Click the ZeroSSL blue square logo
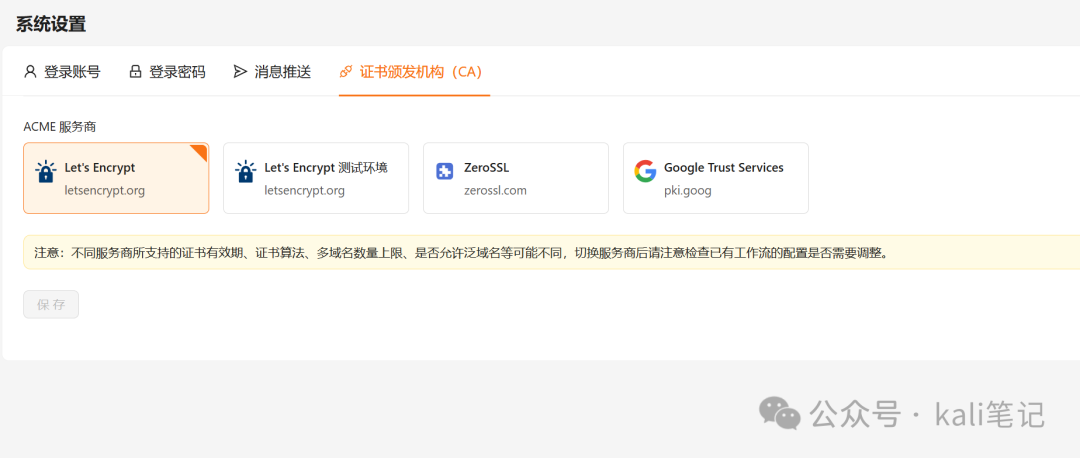This screenshot has height=458, width=1080. 445,171
